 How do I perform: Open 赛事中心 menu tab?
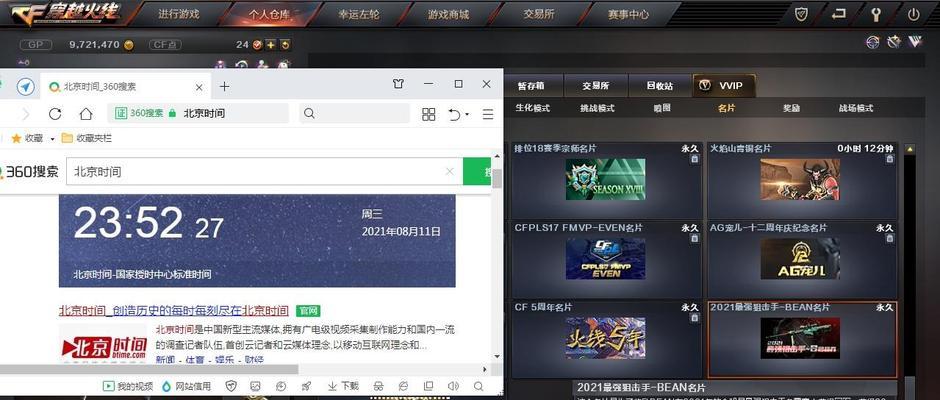pos(628,14)
